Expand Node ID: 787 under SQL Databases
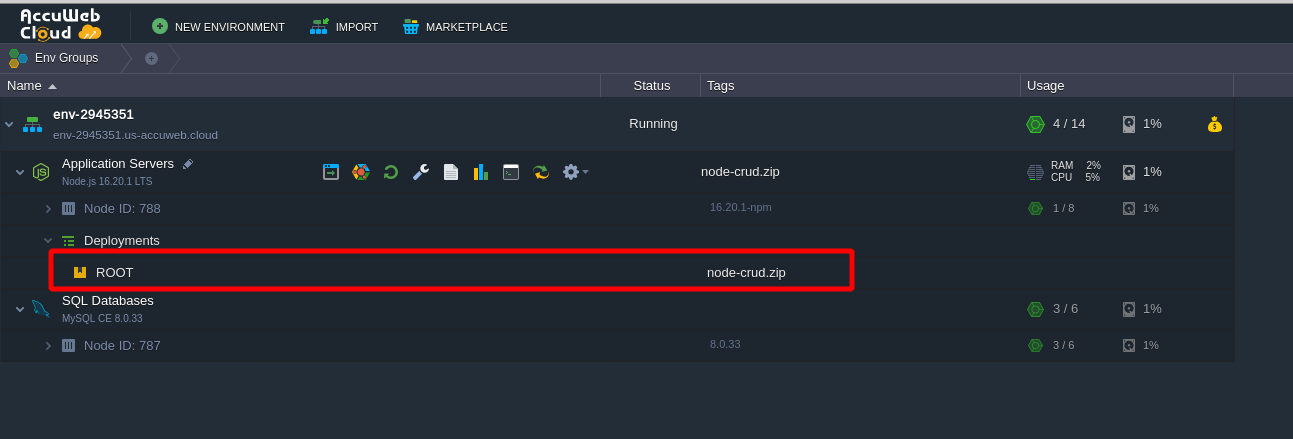 [48, 346]
